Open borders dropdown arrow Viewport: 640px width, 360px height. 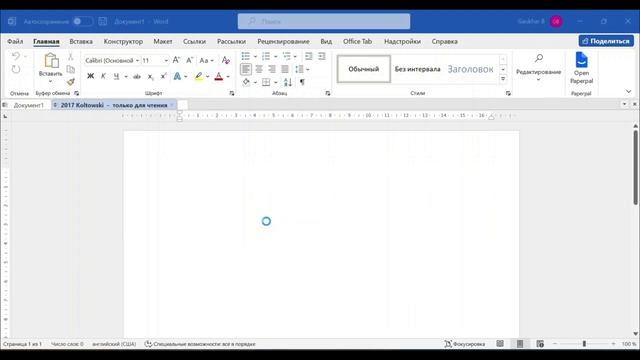tap(276, 82)
